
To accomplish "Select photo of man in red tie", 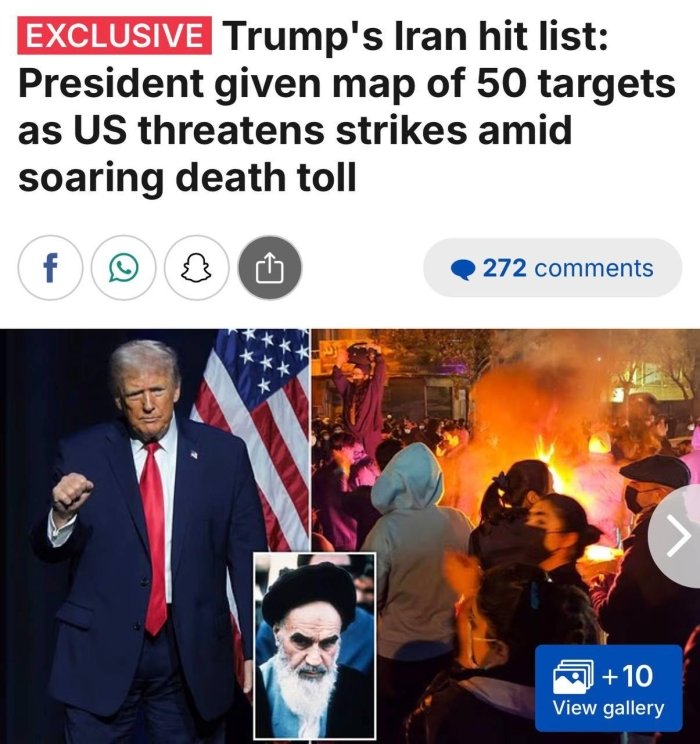I will [142, 536].
